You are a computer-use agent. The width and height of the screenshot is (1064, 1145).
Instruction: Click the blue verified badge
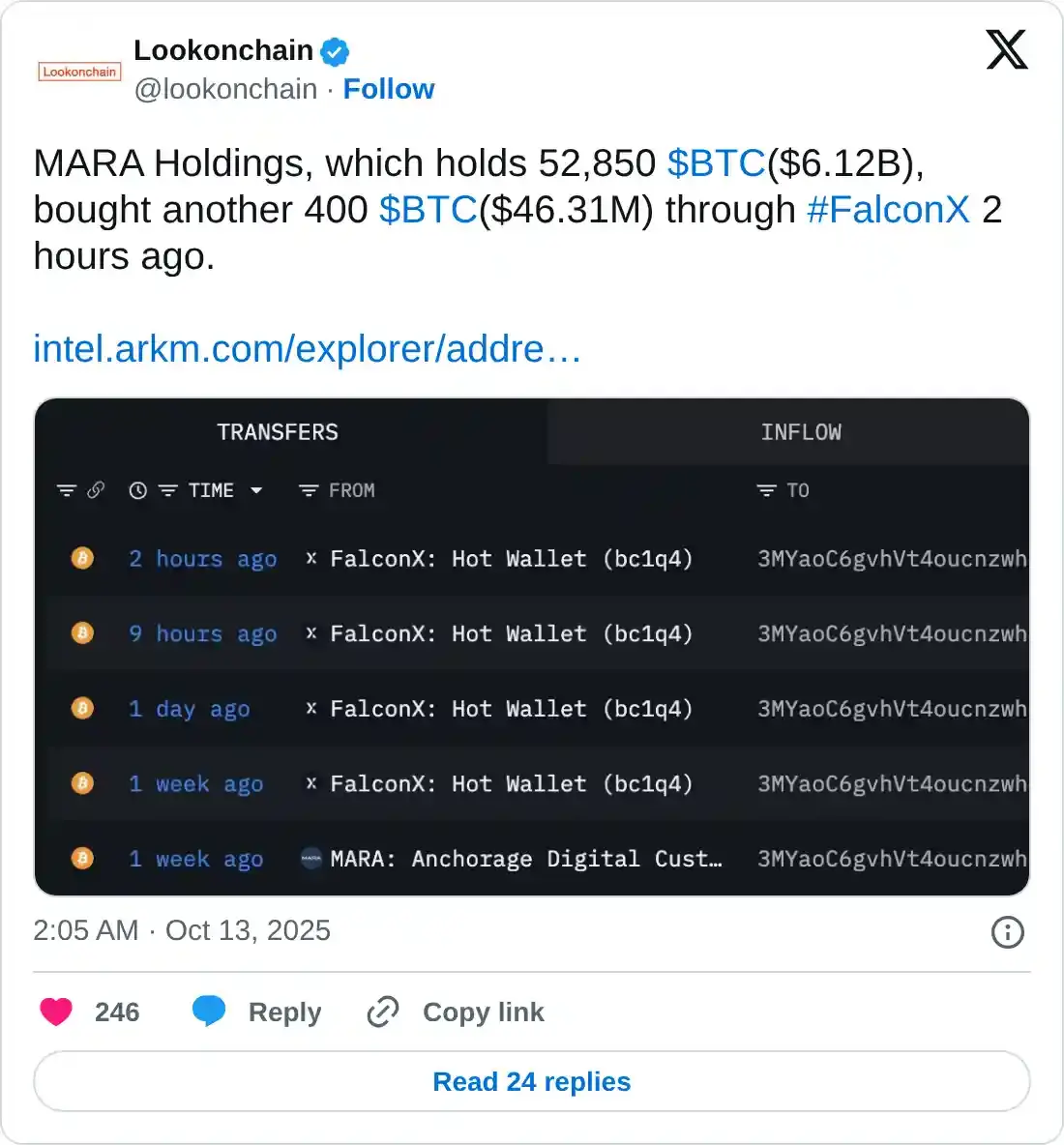click(x=335, y=51)
